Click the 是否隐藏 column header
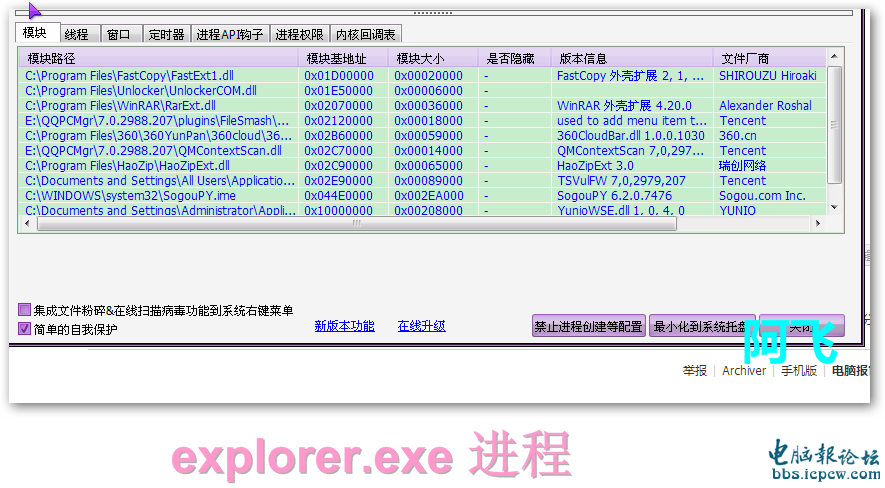 click(x=515, y=58)
